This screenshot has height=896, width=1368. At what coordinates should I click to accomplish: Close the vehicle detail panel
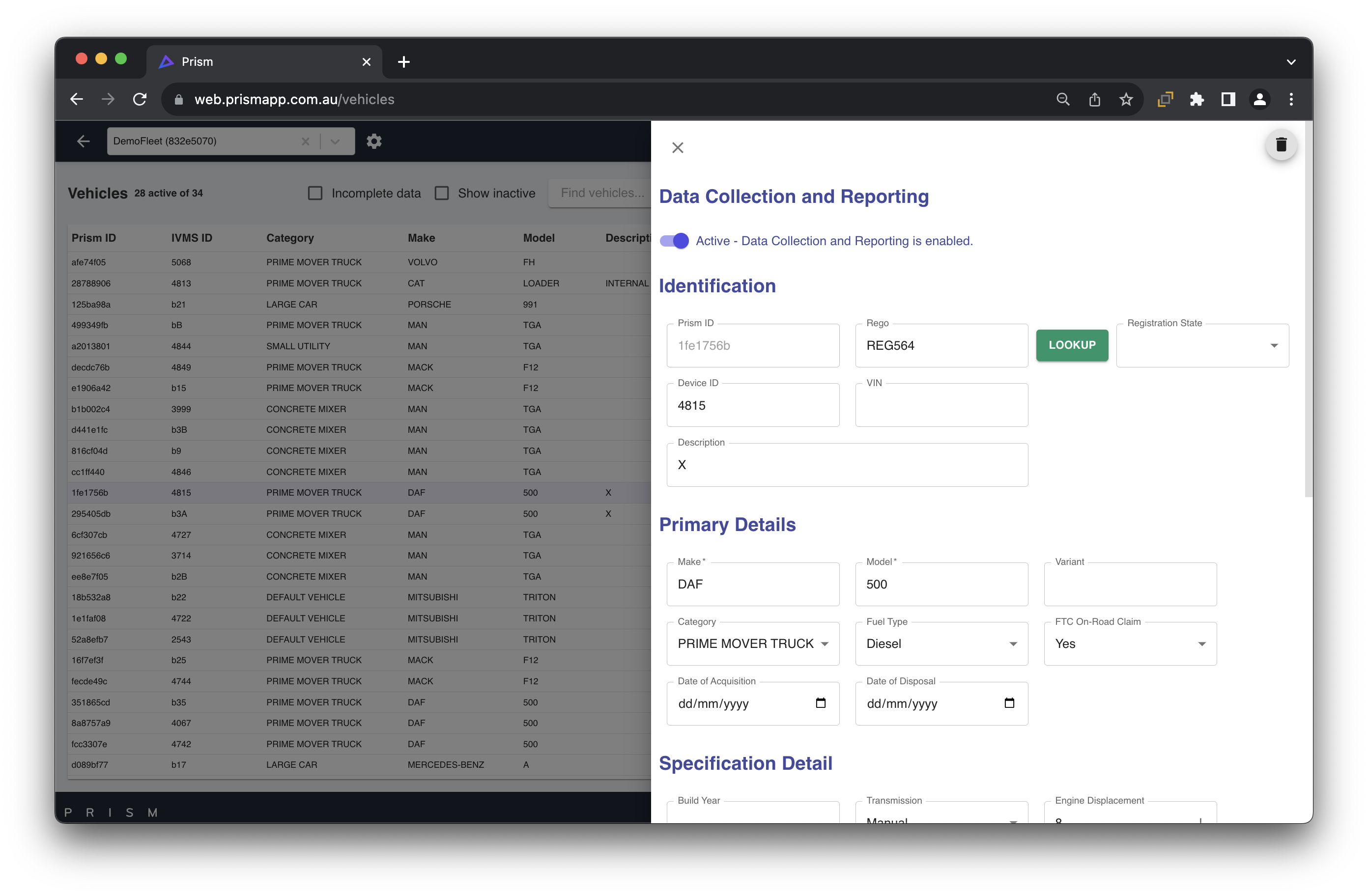tap(678, 148)
